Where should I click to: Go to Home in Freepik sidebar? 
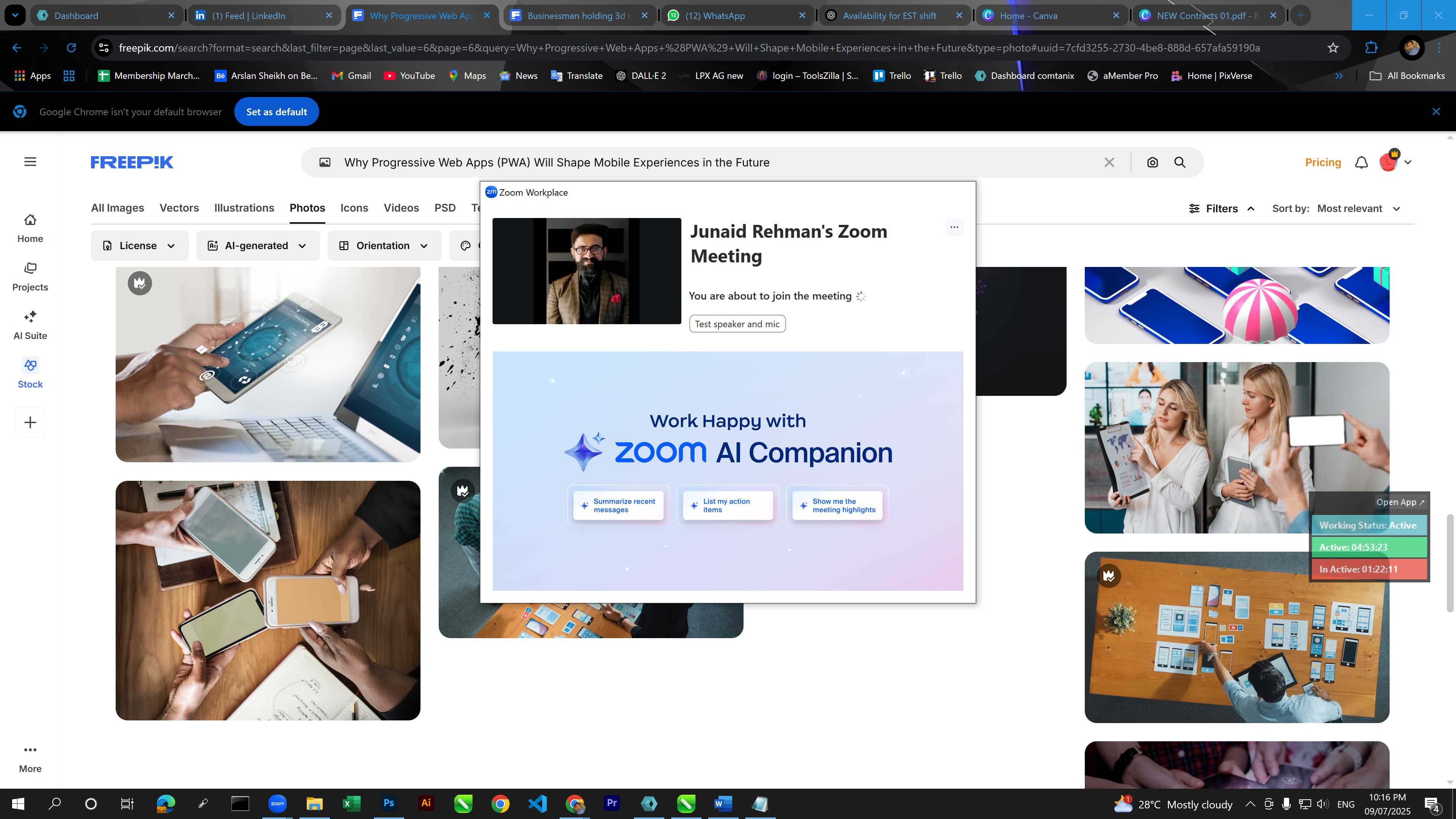pos(30,228)
